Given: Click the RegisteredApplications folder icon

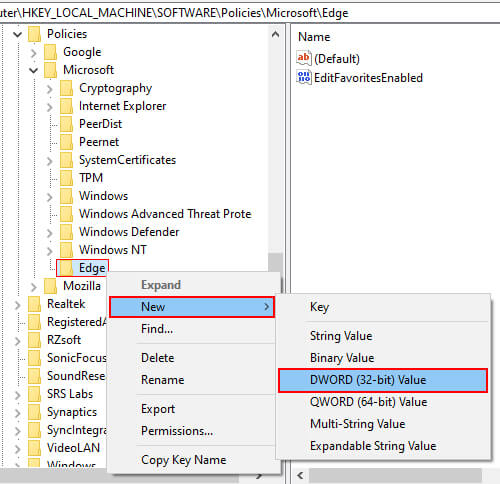Looking at the screenshot, I should [35, 322].
